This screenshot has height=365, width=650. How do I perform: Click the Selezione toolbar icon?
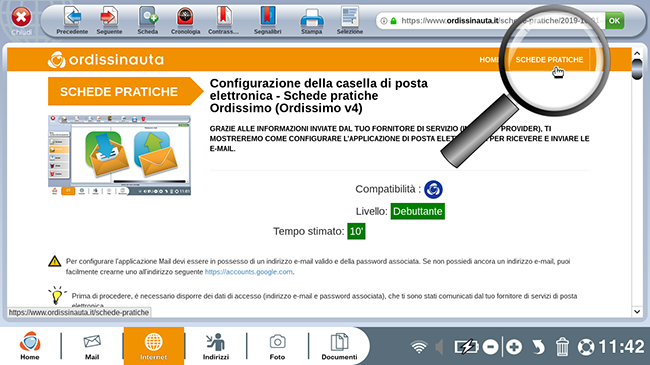tap(349, 20)
